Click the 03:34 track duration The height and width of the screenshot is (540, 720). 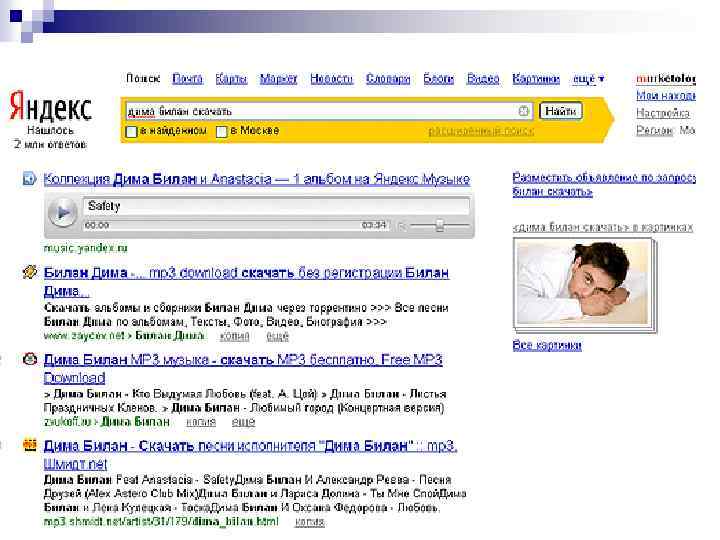[x=374, y=225]
